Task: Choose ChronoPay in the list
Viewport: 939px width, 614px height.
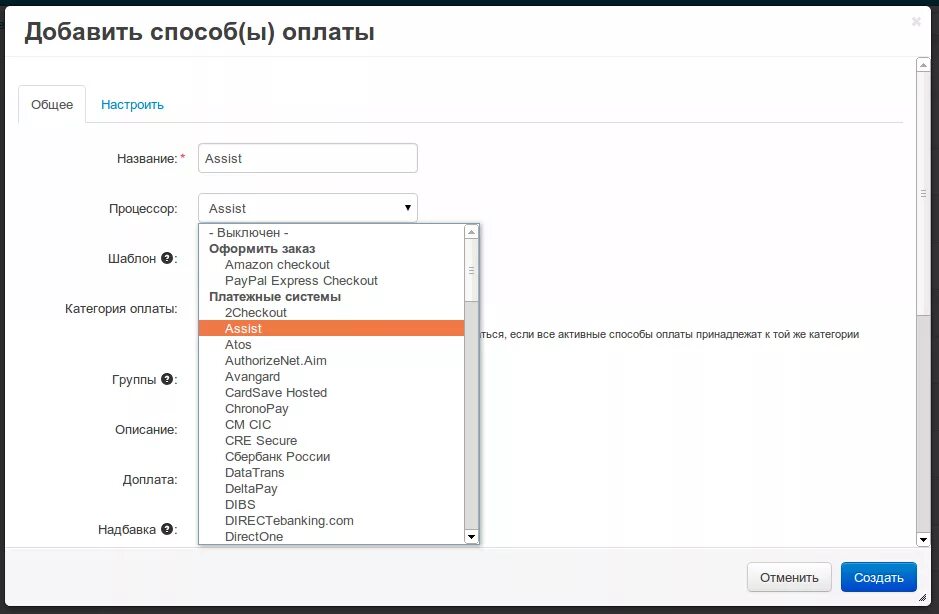Action: coord(332,409)
